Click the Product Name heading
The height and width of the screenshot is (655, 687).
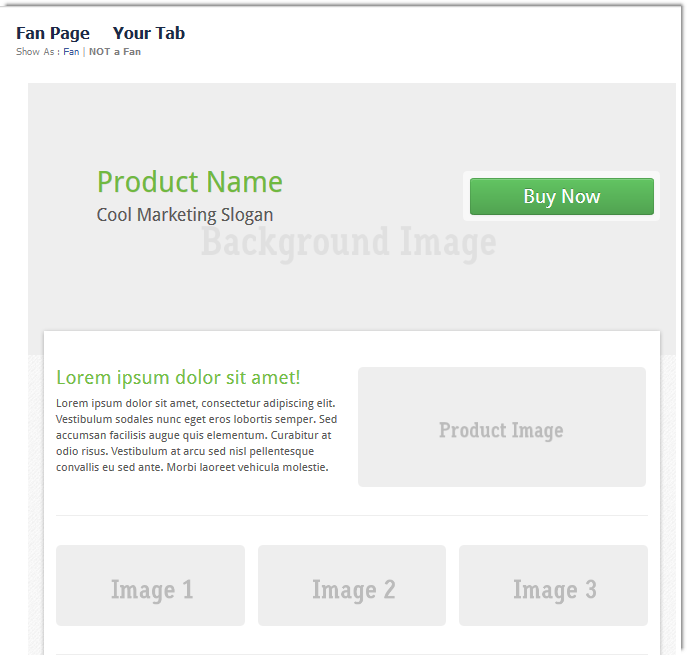tap(189, 182)
